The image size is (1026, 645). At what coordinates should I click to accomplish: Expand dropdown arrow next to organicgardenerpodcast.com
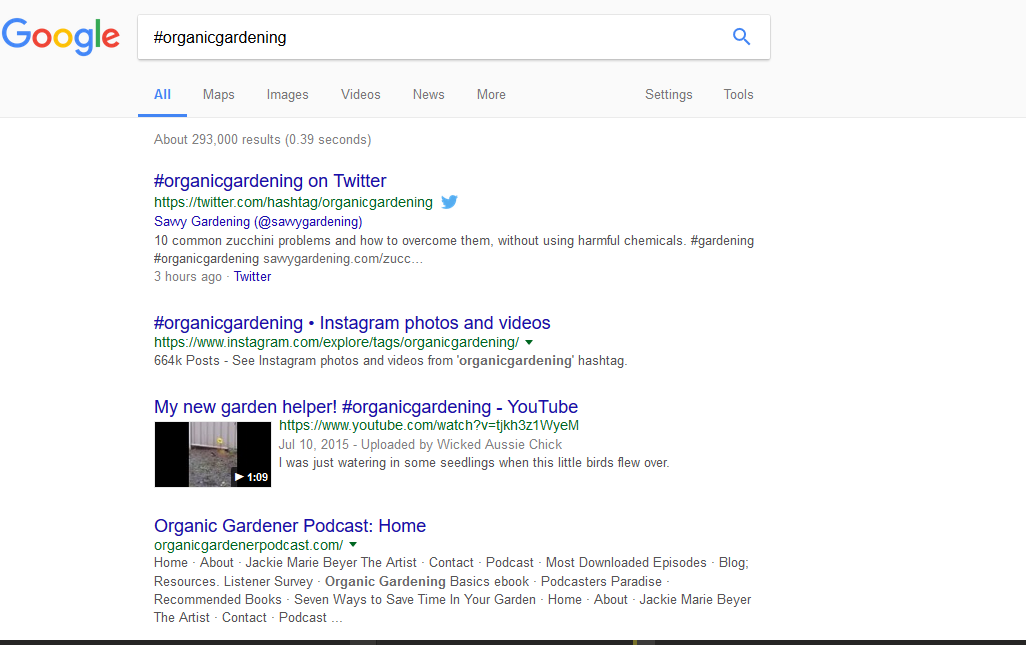click(x=353, y=544)
